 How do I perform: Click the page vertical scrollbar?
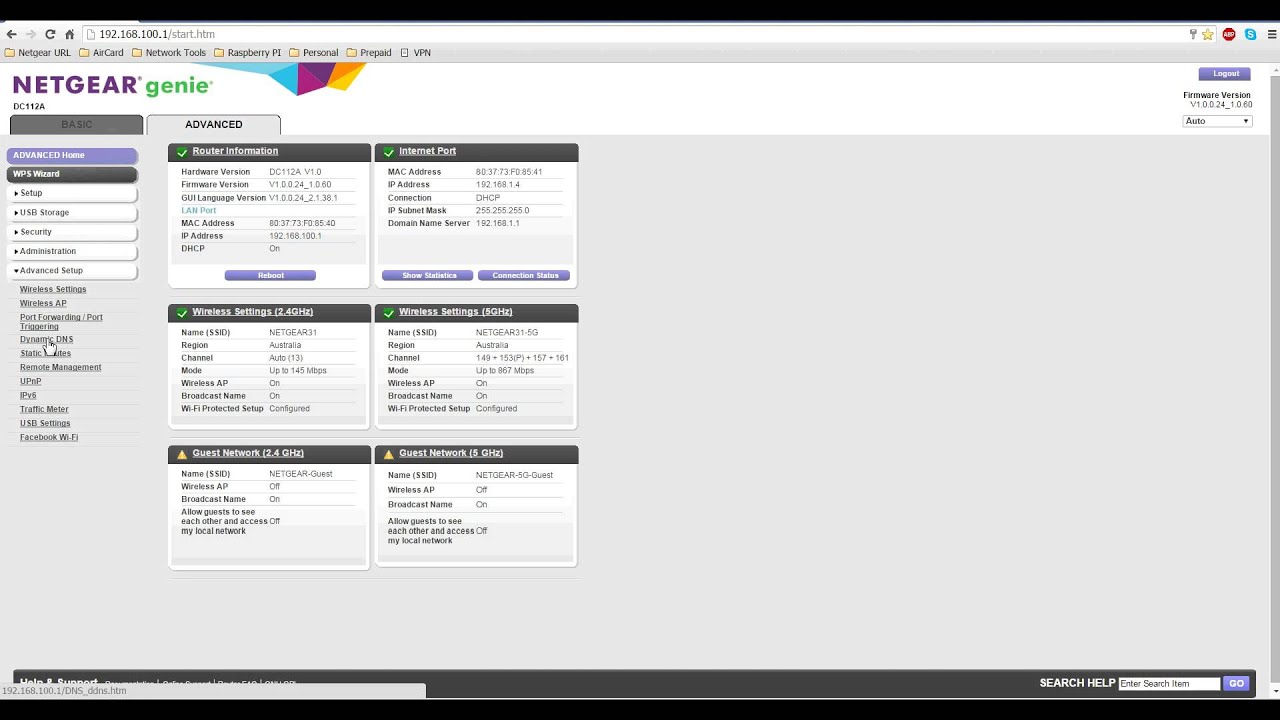click(x=1274, y=380)
